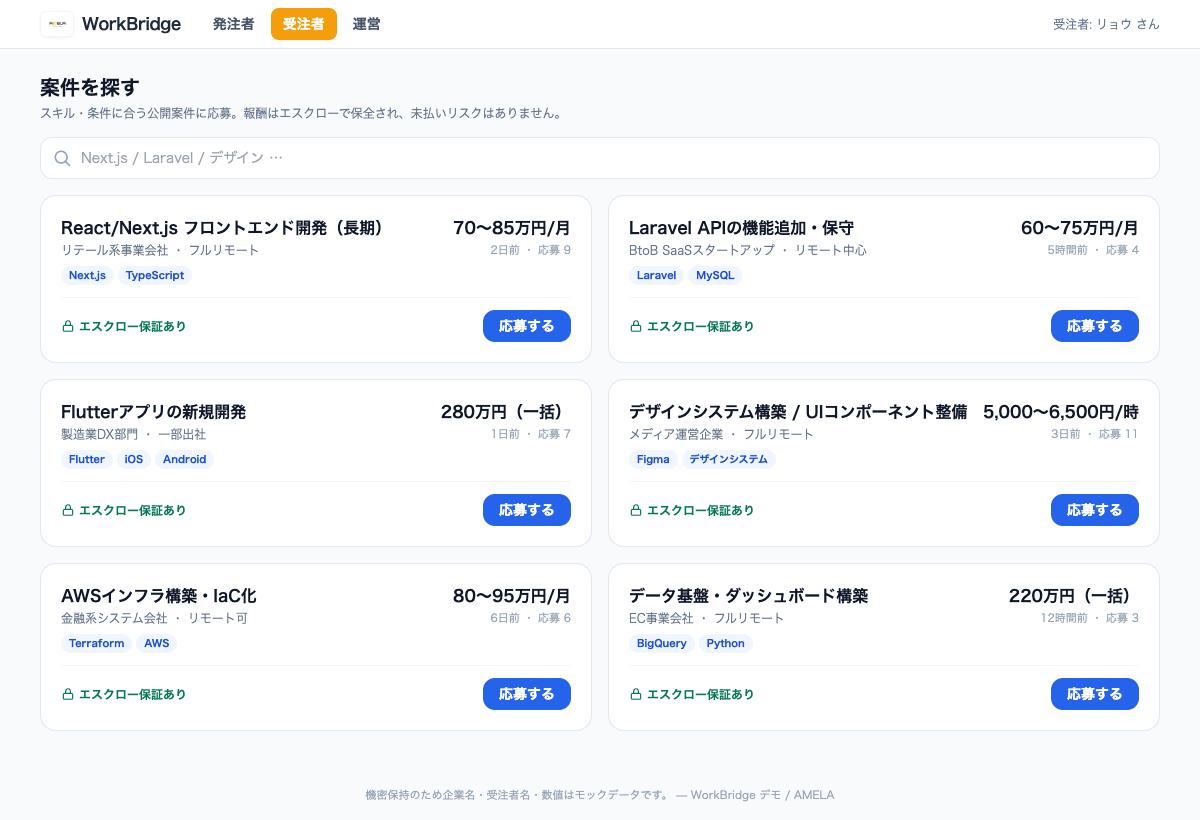Click 受注者: リョウ さん user label
Screen dimensions: 1200x820
pyautogui.click(x=1106, y=24)
